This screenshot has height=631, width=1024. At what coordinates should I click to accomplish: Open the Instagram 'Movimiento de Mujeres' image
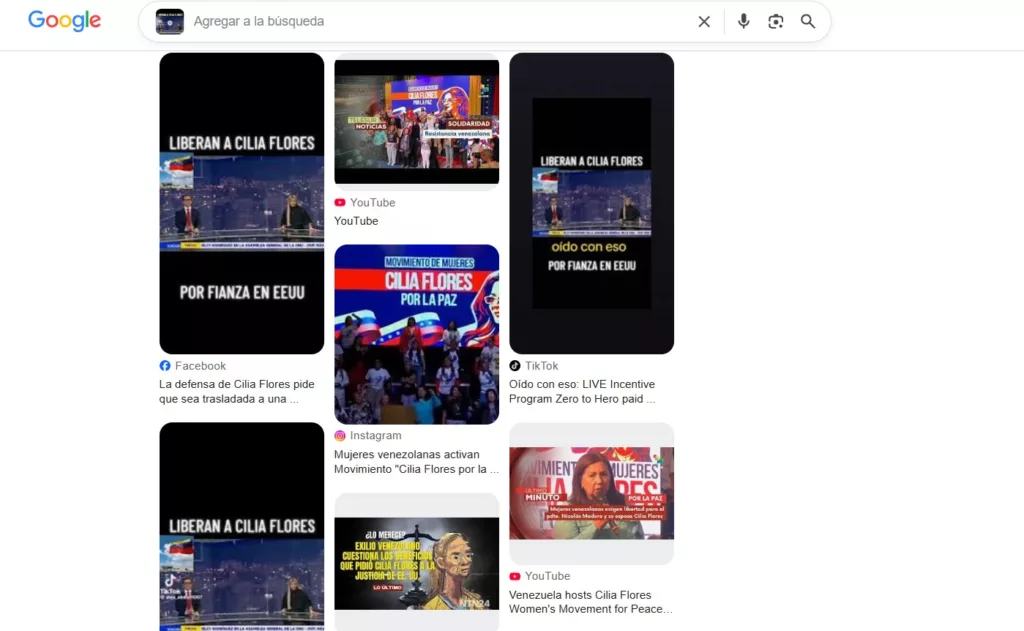[x=417, y=334]
